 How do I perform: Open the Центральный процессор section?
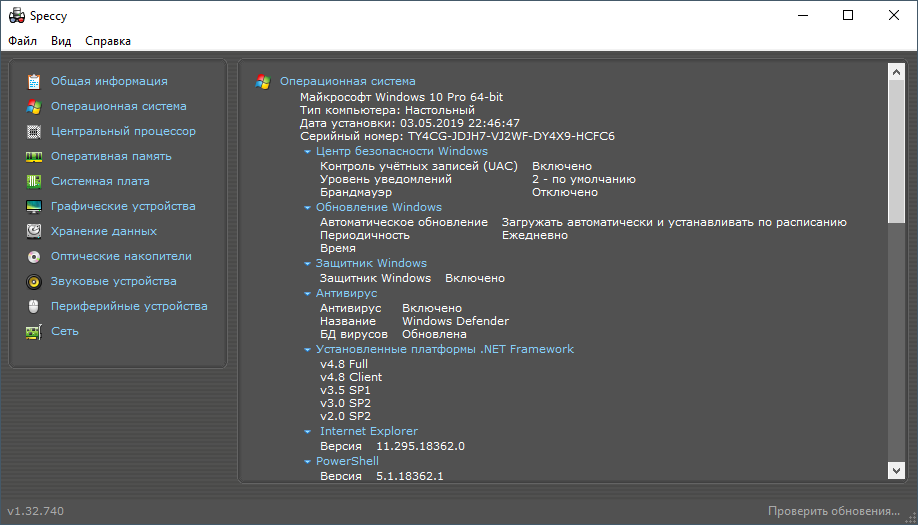click(x=123, y=131)
